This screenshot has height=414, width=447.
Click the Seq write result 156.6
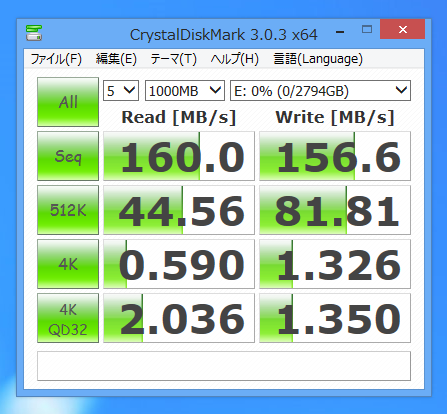coord(335,156)
